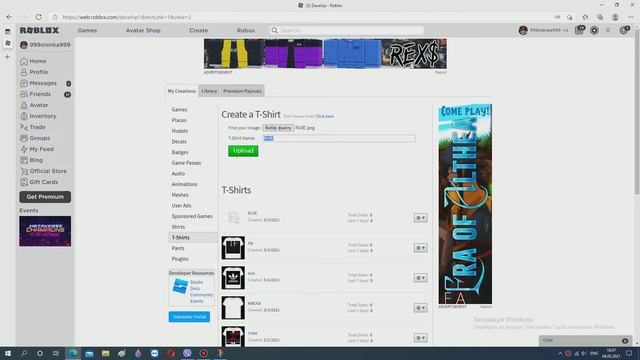Open Gift Cards in the sidebar

tap(39, 182)
